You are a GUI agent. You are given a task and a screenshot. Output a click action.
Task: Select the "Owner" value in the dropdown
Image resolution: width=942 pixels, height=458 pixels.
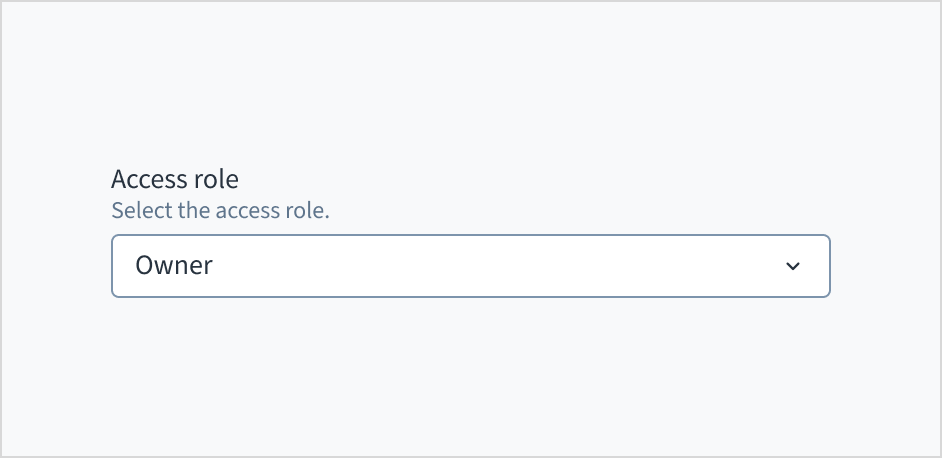point(174,266)
